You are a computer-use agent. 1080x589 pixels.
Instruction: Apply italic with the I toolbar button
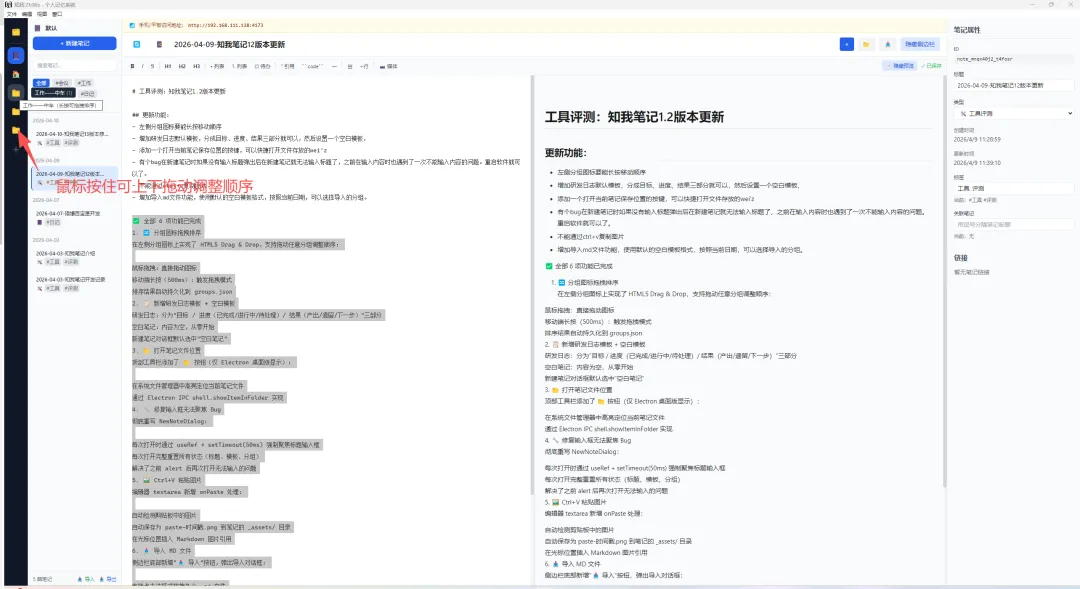(143, 66)
